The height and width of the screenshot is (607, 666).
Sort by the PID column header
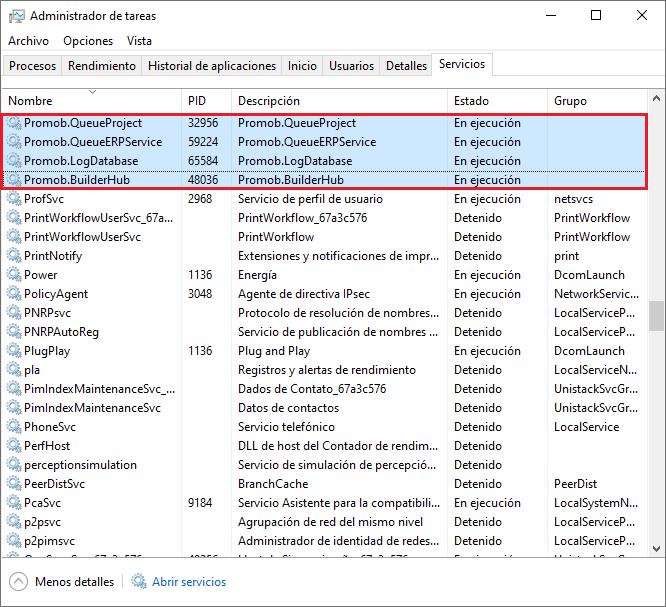click(207, 101)
